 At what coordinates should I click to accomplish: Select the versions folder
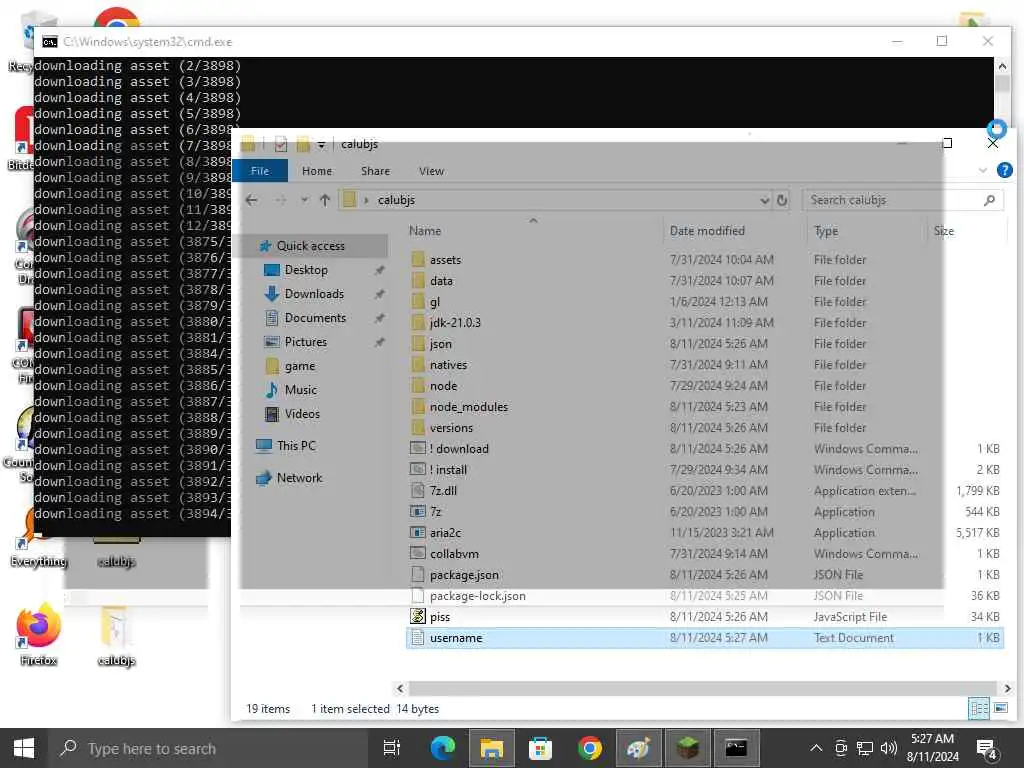tap(451, 428)
